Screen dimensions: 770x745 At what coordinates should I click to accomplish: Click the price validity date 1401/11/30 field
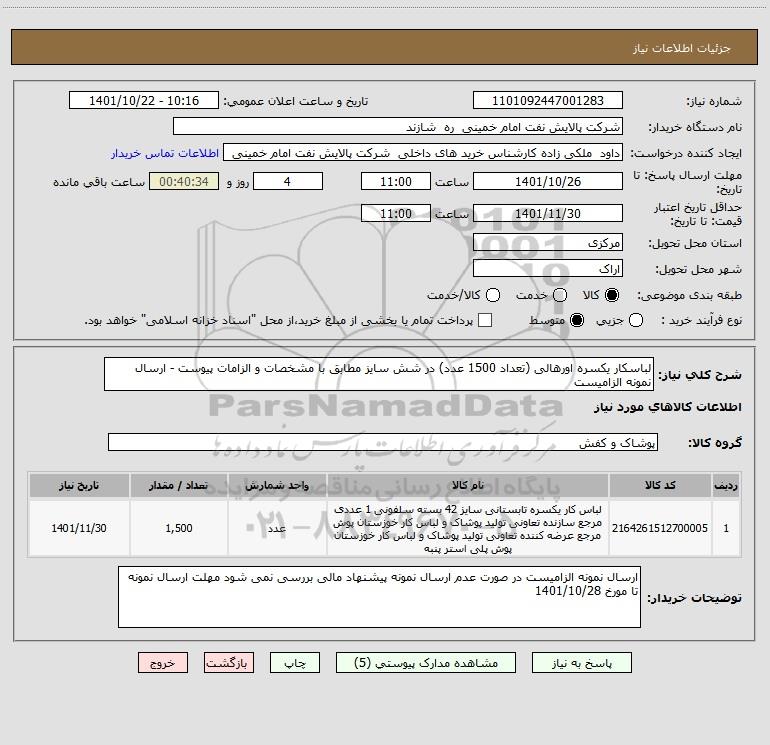pos(548,214)
